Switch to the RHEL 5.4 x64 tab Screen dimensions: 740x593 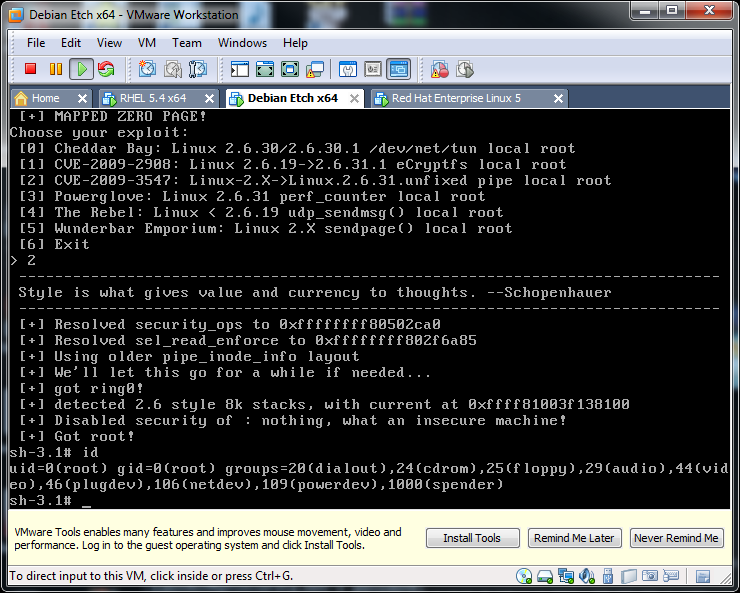(x=159, y=98)
